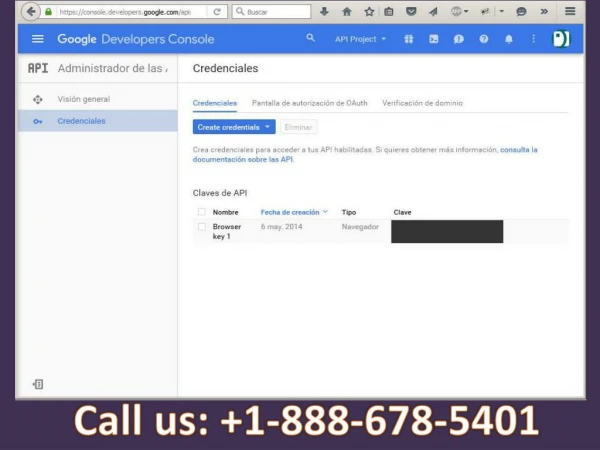
Task: Click the API logo in sidebar header
Action: [38, 68]
